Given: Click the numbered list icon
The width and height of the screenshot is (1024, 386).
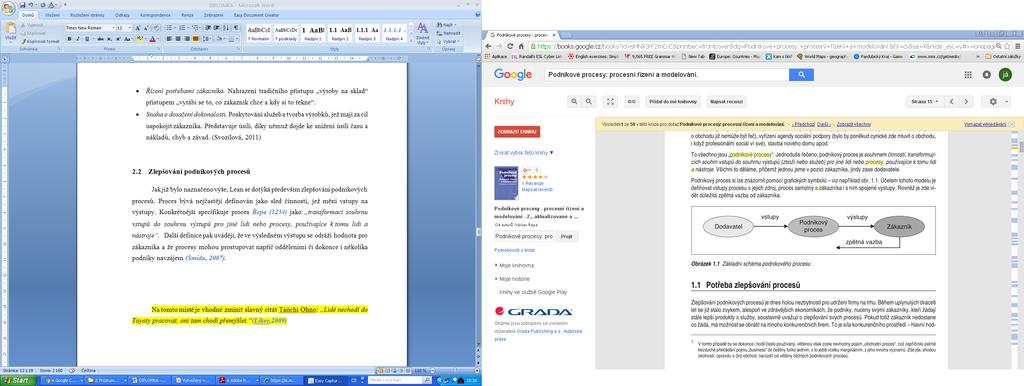Looking at the screenshot, I should pos(182,28).
